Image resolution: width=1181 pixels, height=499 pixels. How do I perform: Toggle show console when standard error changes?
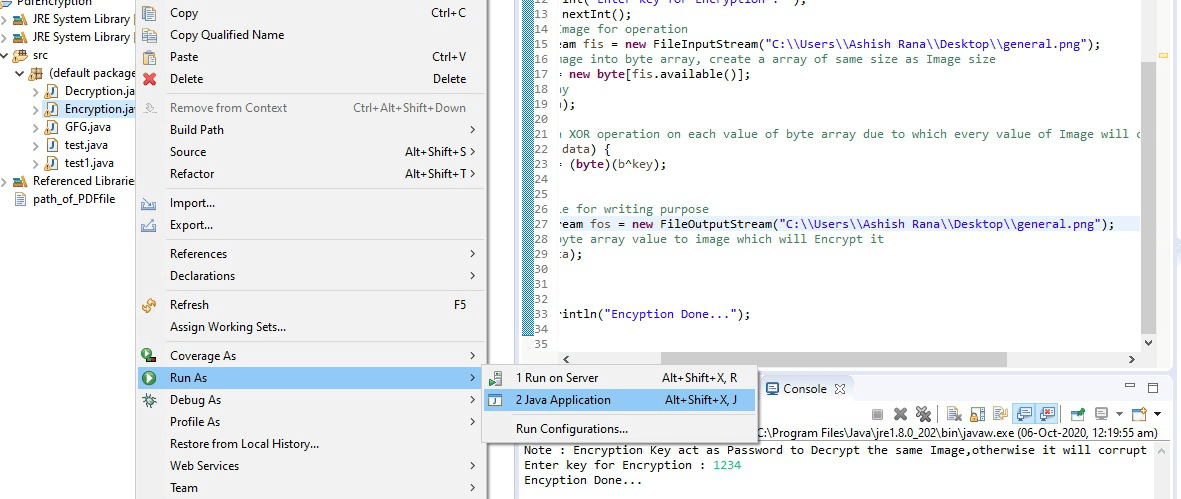click(1047, 414)
